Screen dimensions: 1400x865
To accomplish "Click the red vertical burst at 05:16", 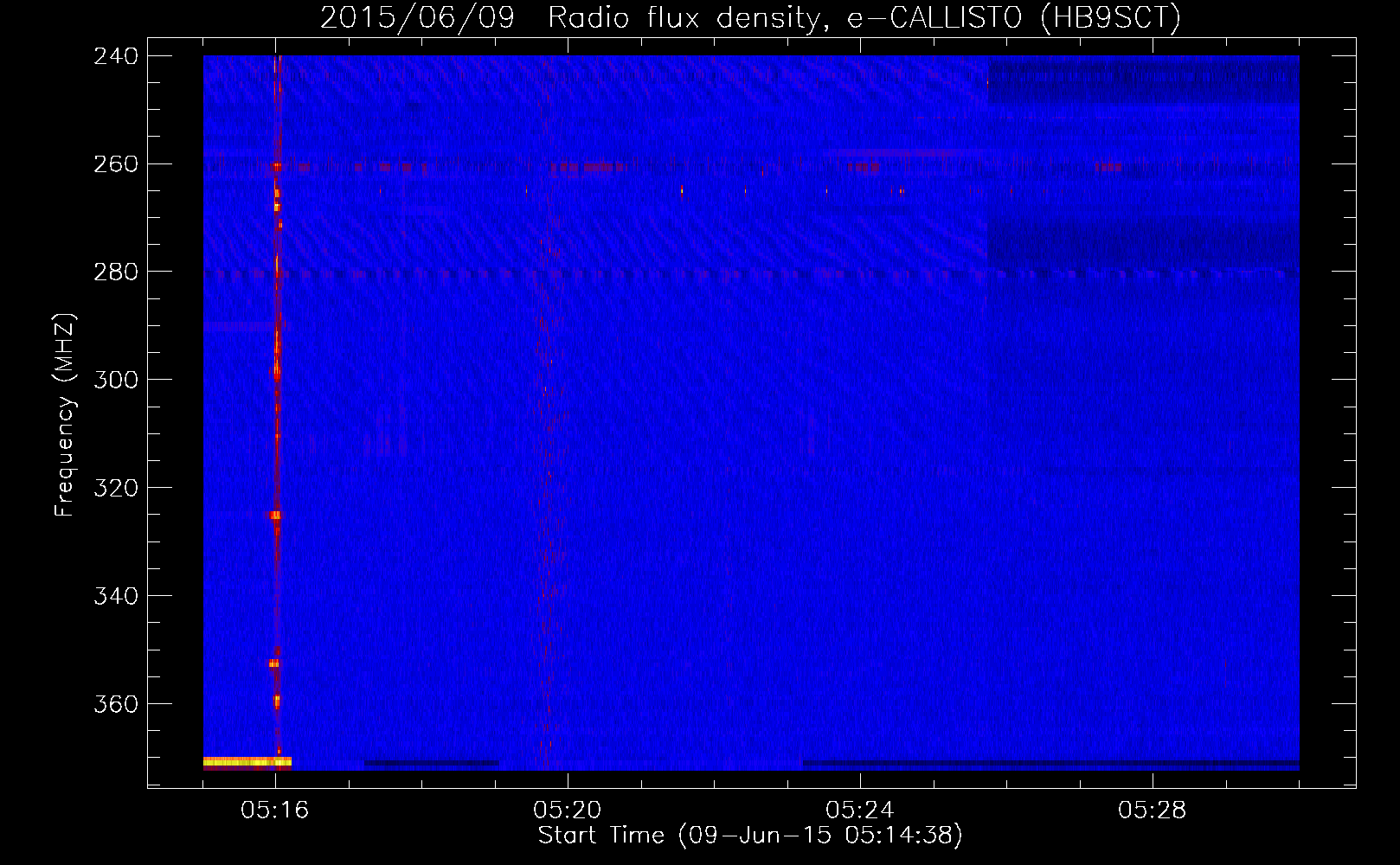I will click(x=277, y=407).
